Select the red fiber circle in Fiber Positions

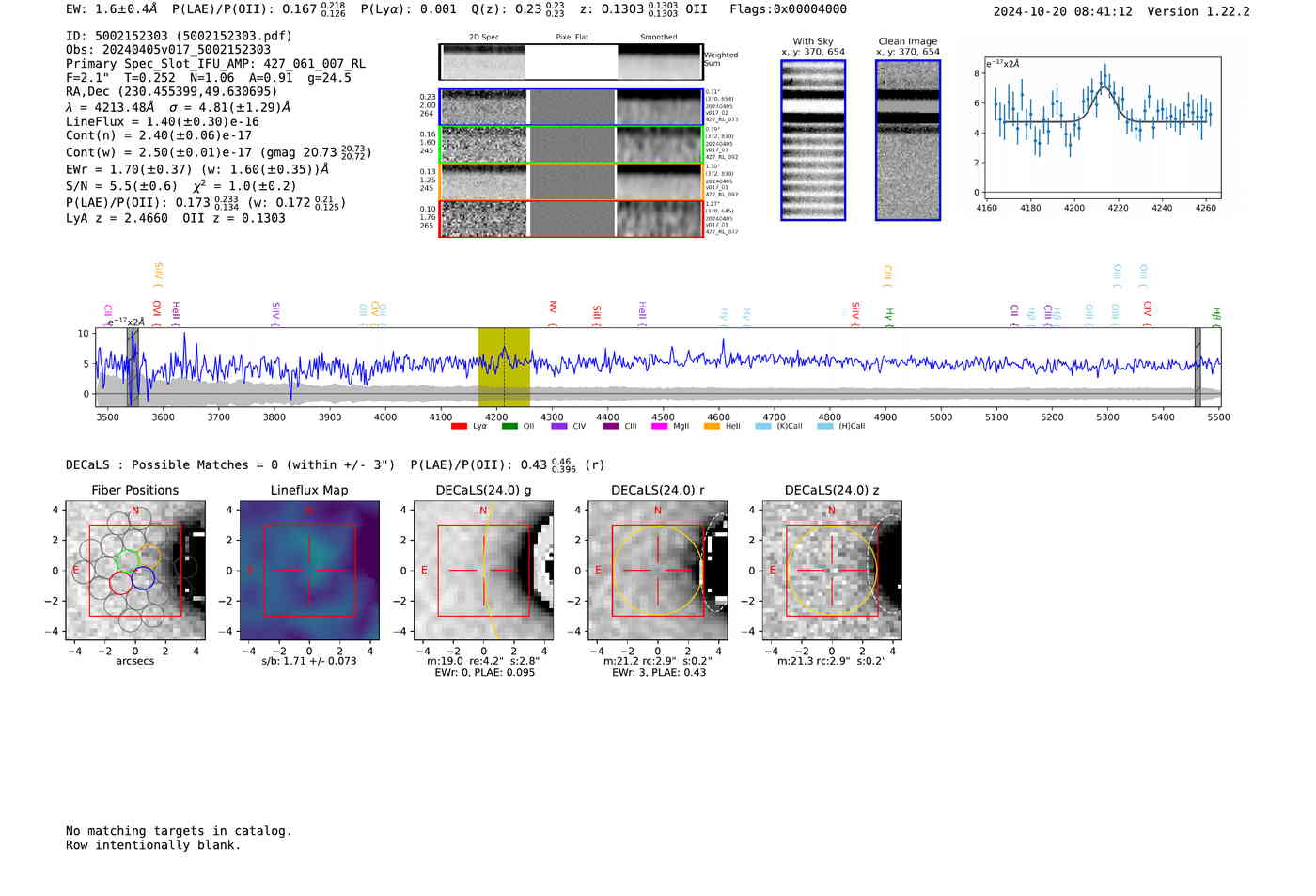click(x=119, y=583)
